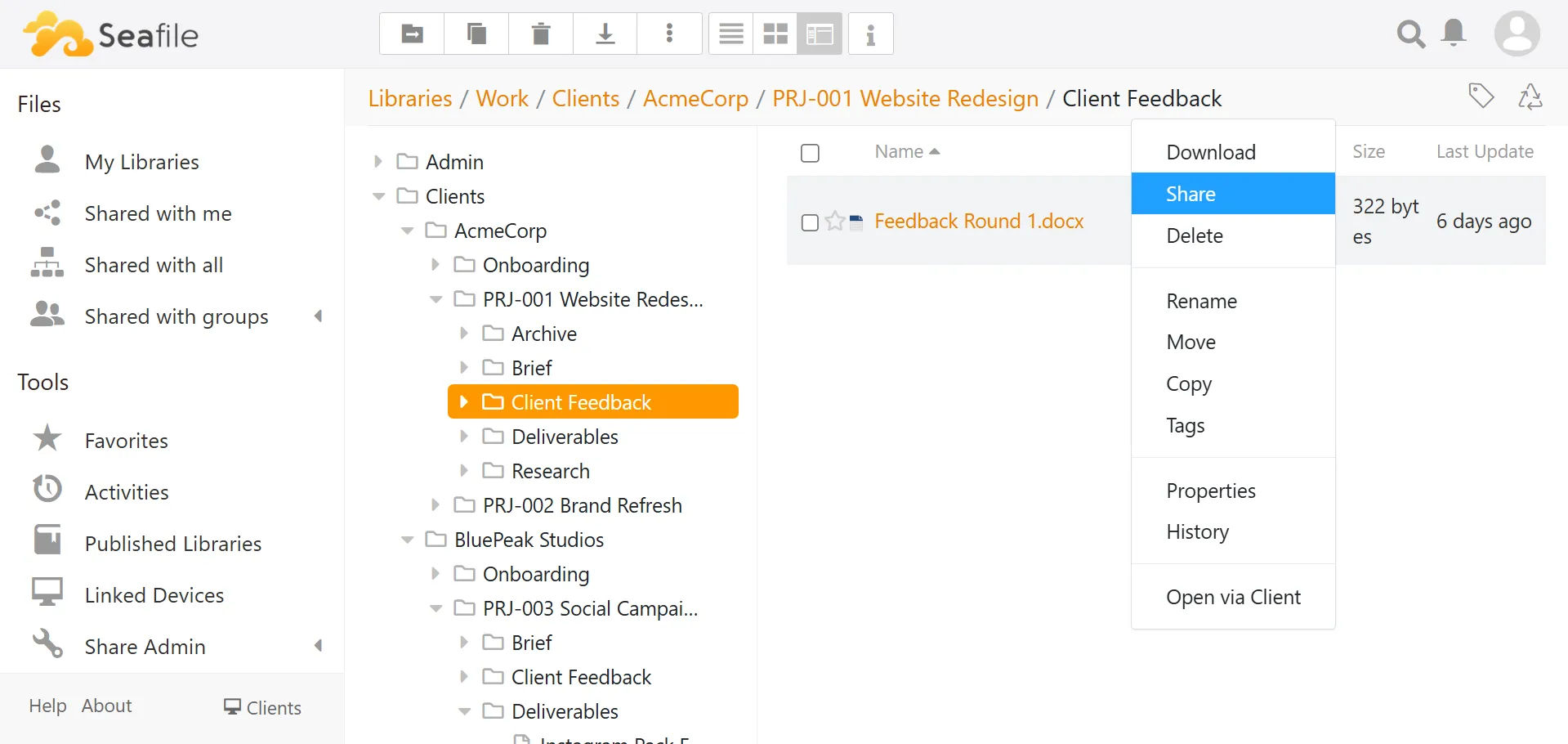Check the checkbox next to Feedback Round 1.docx
This screenshot has width=1568, height=744.
(x=810, y=222)
